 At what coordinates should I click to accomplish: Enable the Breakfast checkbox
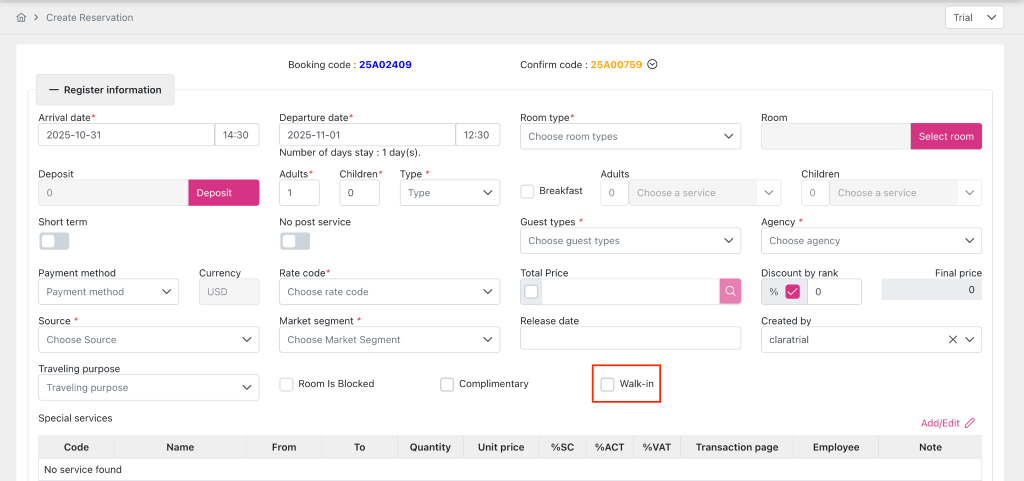click(x=528, y=191)
